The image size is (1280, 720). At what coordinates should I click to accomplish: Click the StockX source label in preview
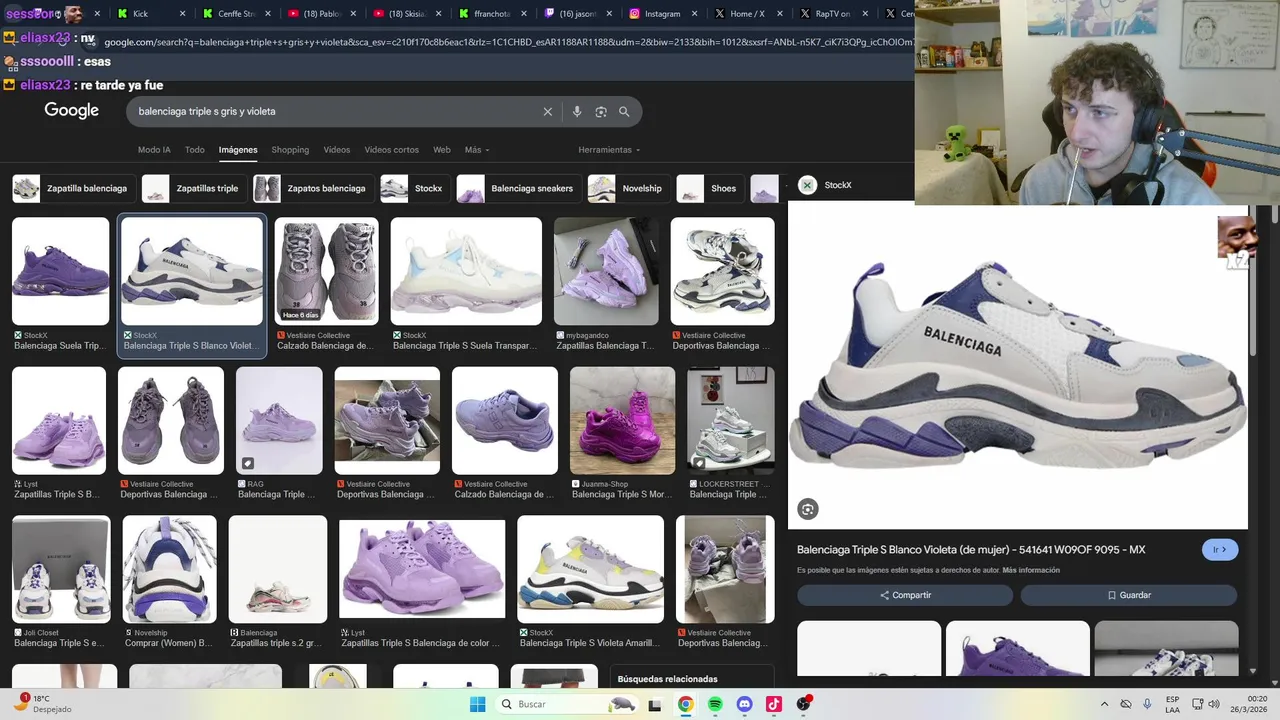(x=838, y=185)
